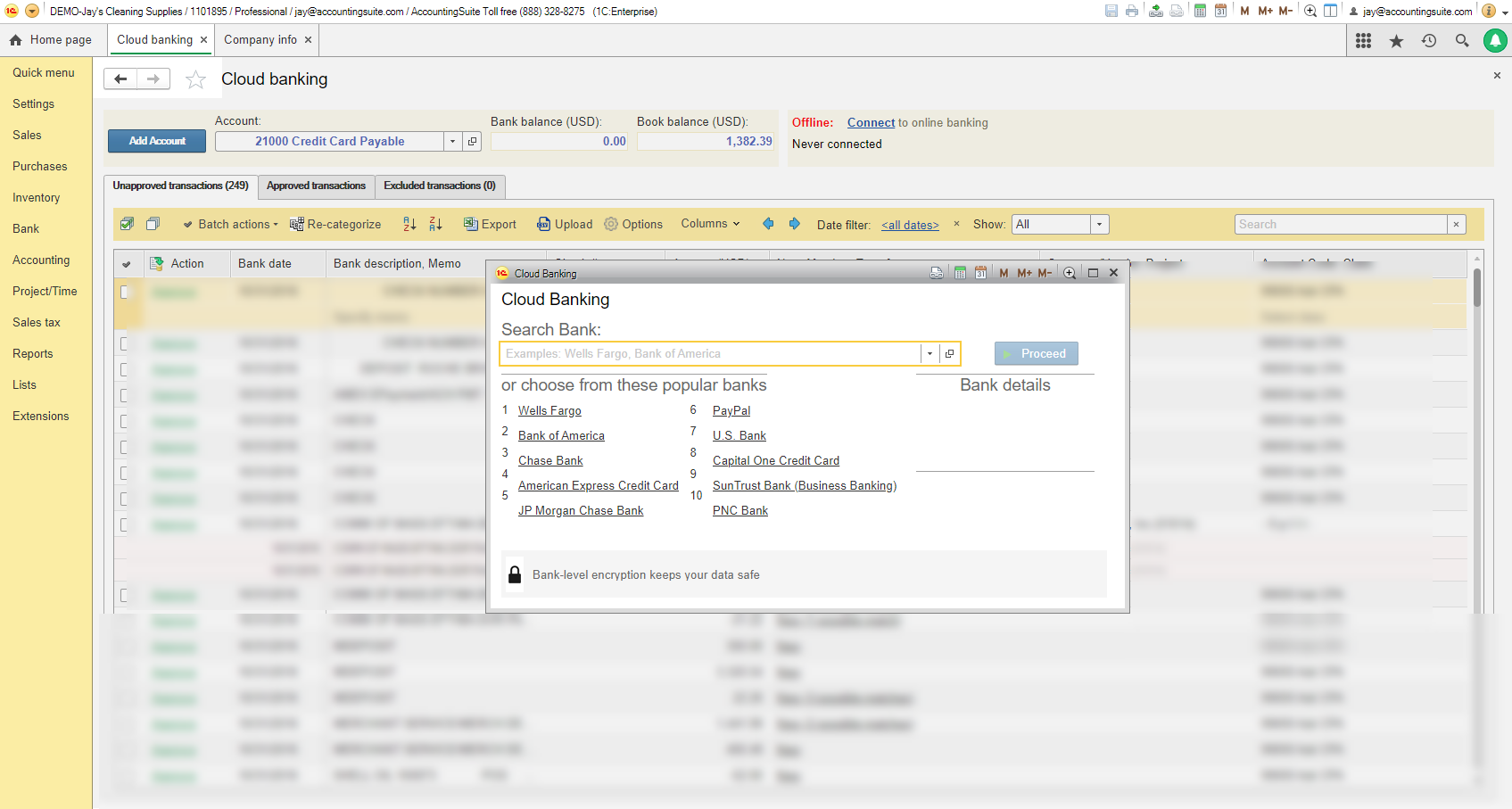Open the account field's open-record icon

473,141
